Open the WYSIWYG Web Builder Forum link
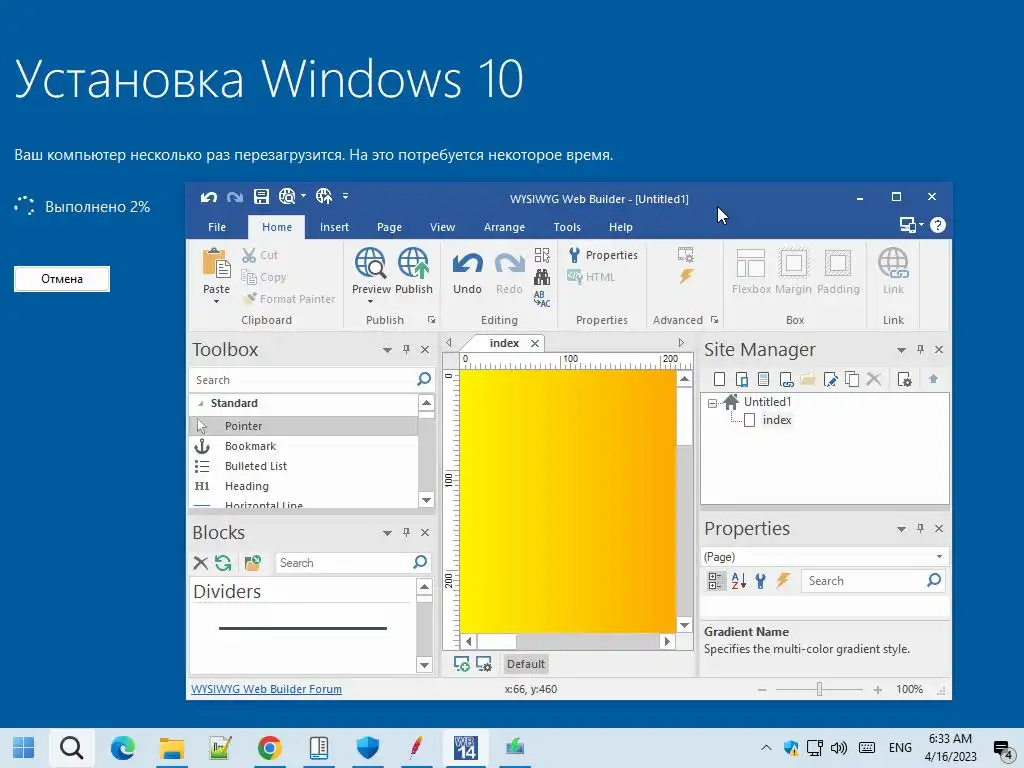This screenshot has height=768, width=1024. pyautogui.click(x=266, y=689)
